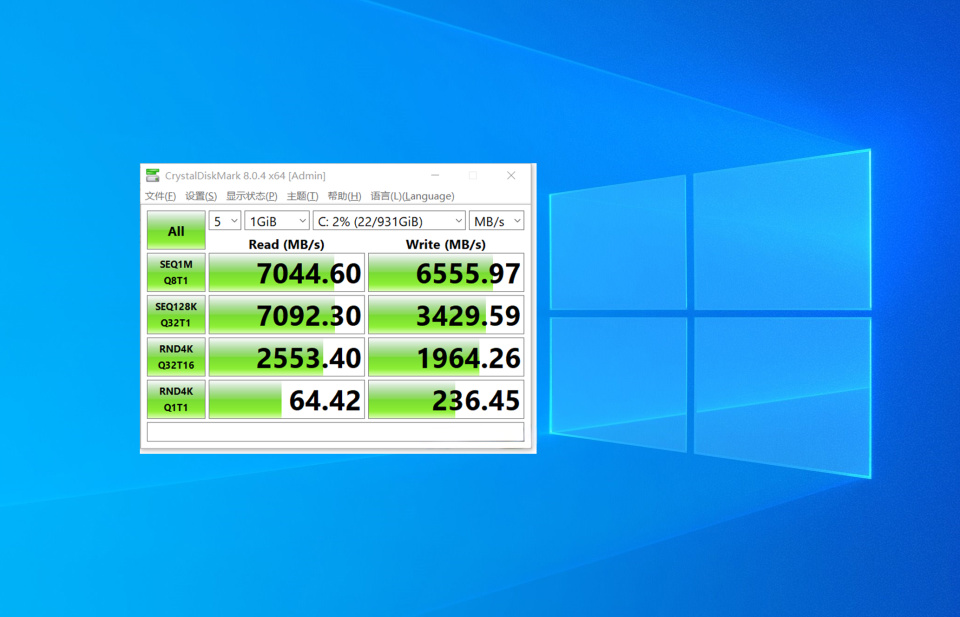Click the CrystalDiskMark 8.0.4 x64 [Admin] title text
Image resolution: width=960 pixels, height=617 pixels.
pyautogui.click(x=245, y=176)
